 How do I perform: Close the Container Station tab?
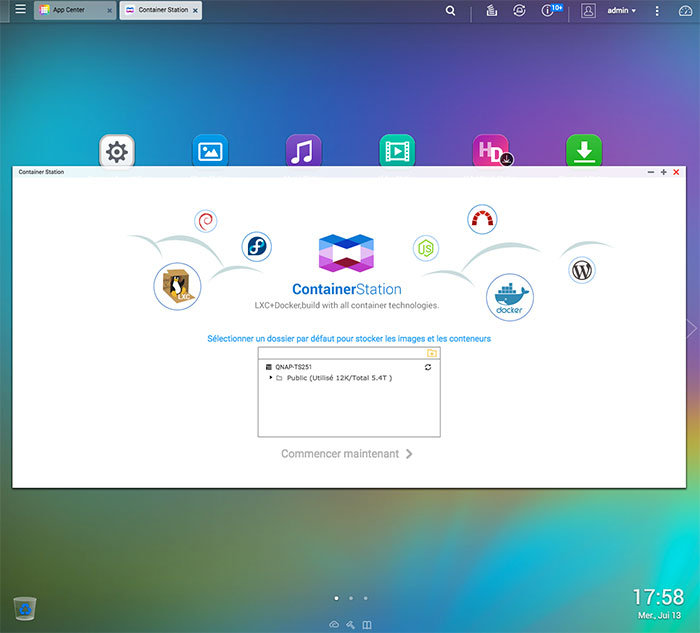[195, 10]
